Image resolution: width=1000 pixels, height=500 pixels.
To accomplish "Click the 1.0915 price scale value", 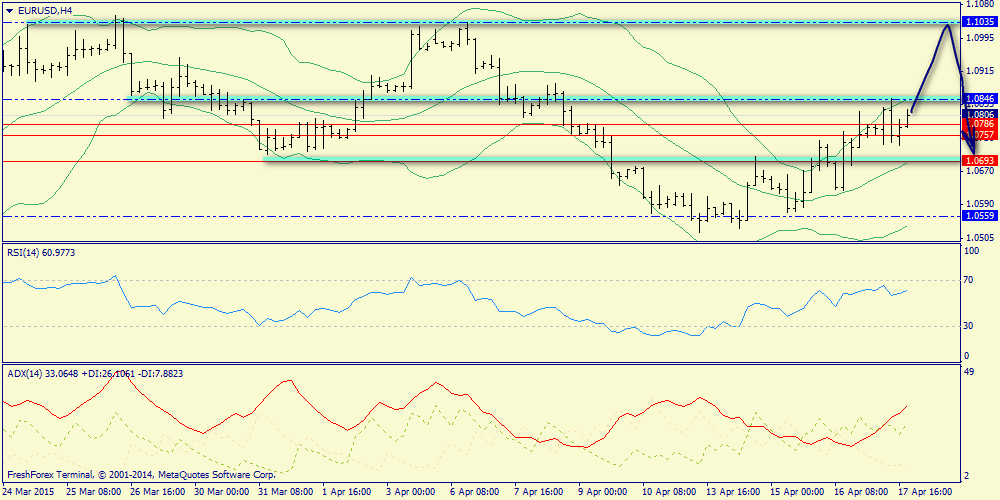I will [981, 71].
